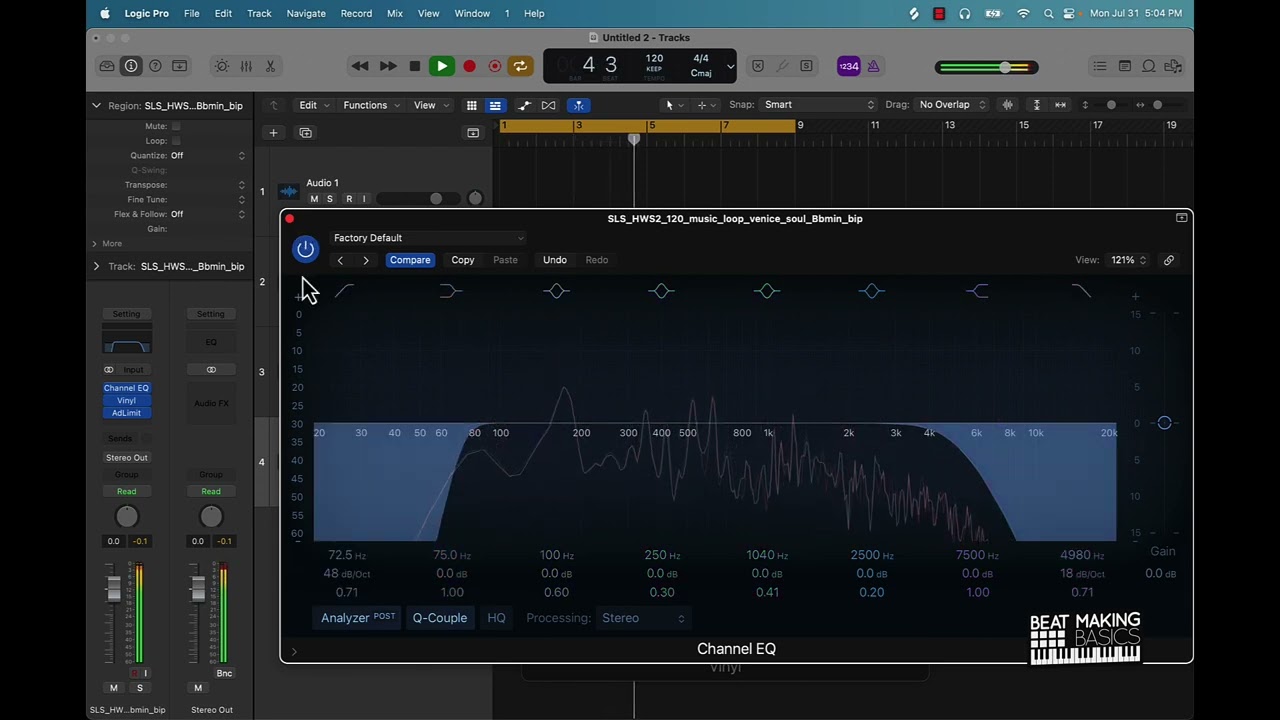Add new track with plus button
The width and height of the screenshot is (1280, 720).
point(273,132)
